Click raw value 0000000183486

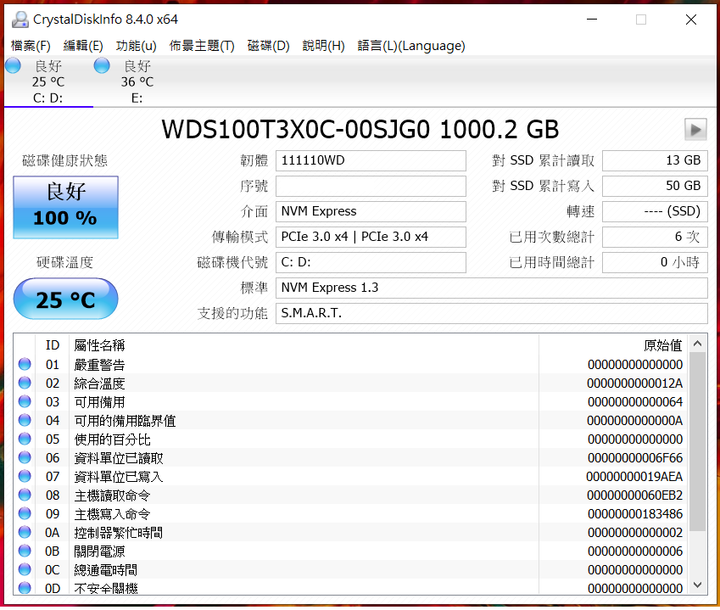(x=635, y=514)
